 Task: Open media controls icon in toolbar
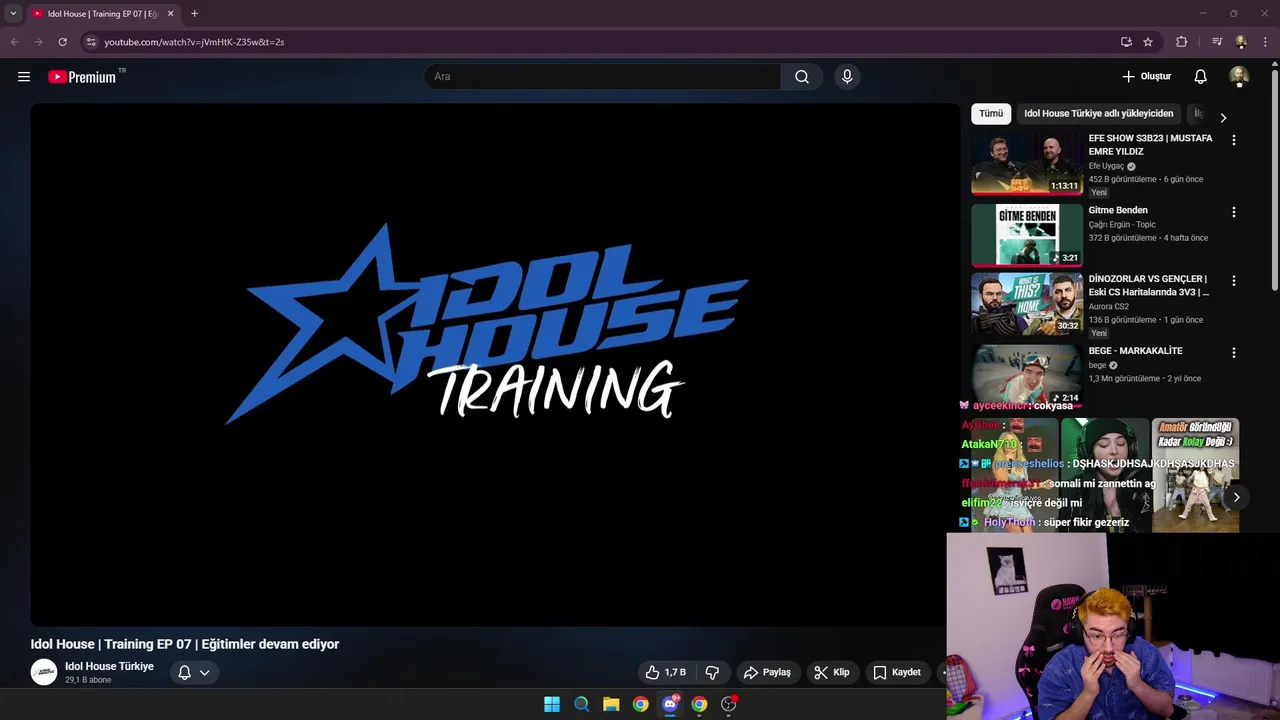pyautogui.click(x=1217, y=42)
